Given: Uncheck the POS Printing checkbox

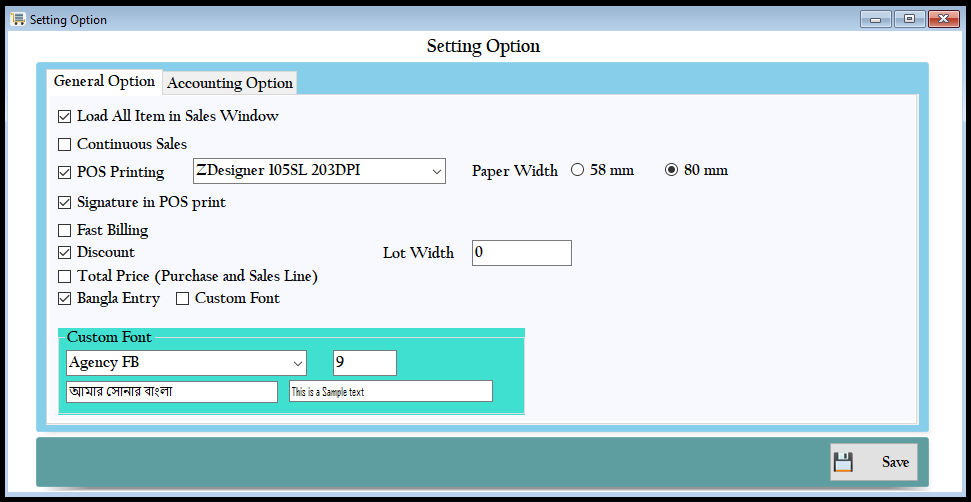Looking at the screenshot, I should [x=65, y=173].
